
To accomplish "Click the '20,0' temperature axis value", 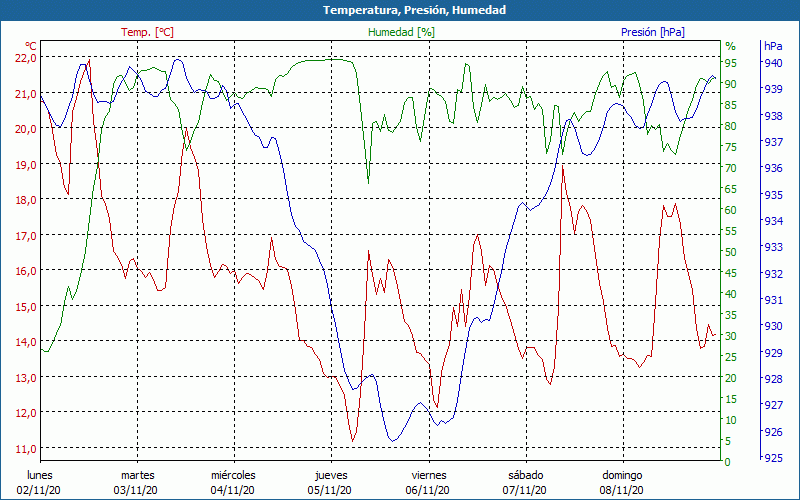I will [26, 129].
